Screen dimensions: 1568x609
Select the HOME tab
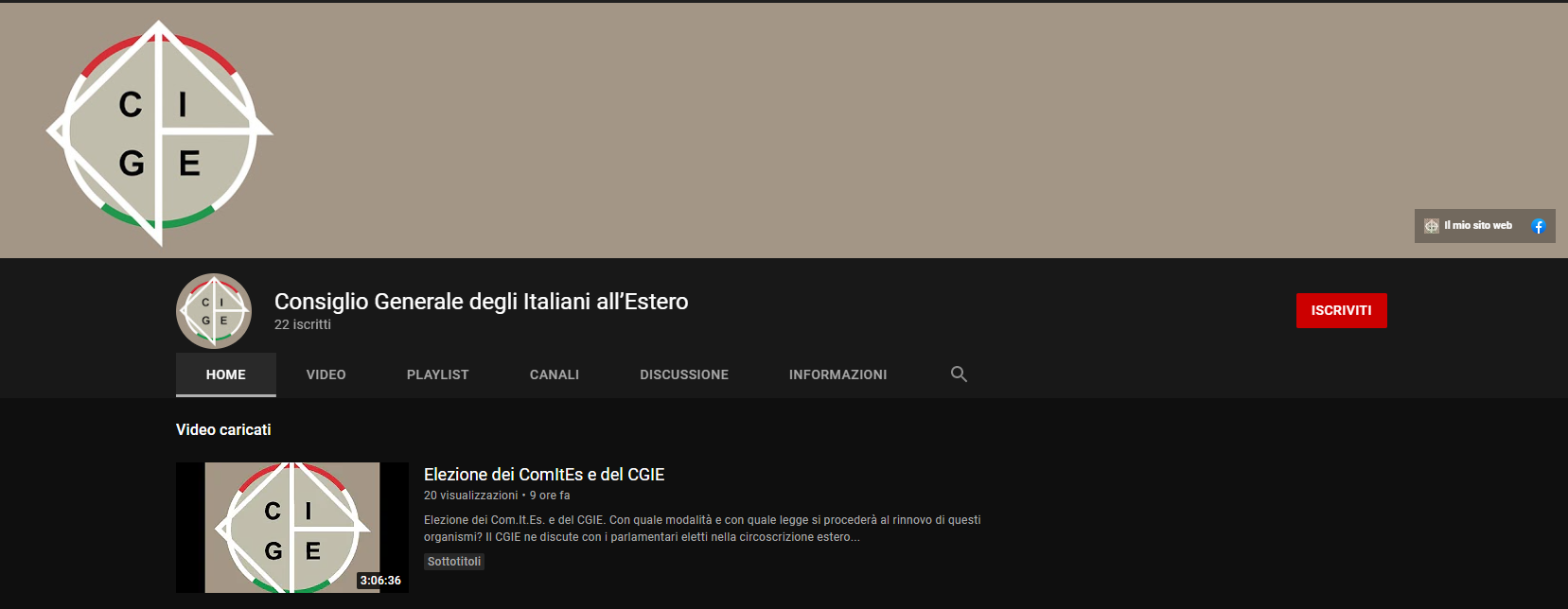point(226,374)
